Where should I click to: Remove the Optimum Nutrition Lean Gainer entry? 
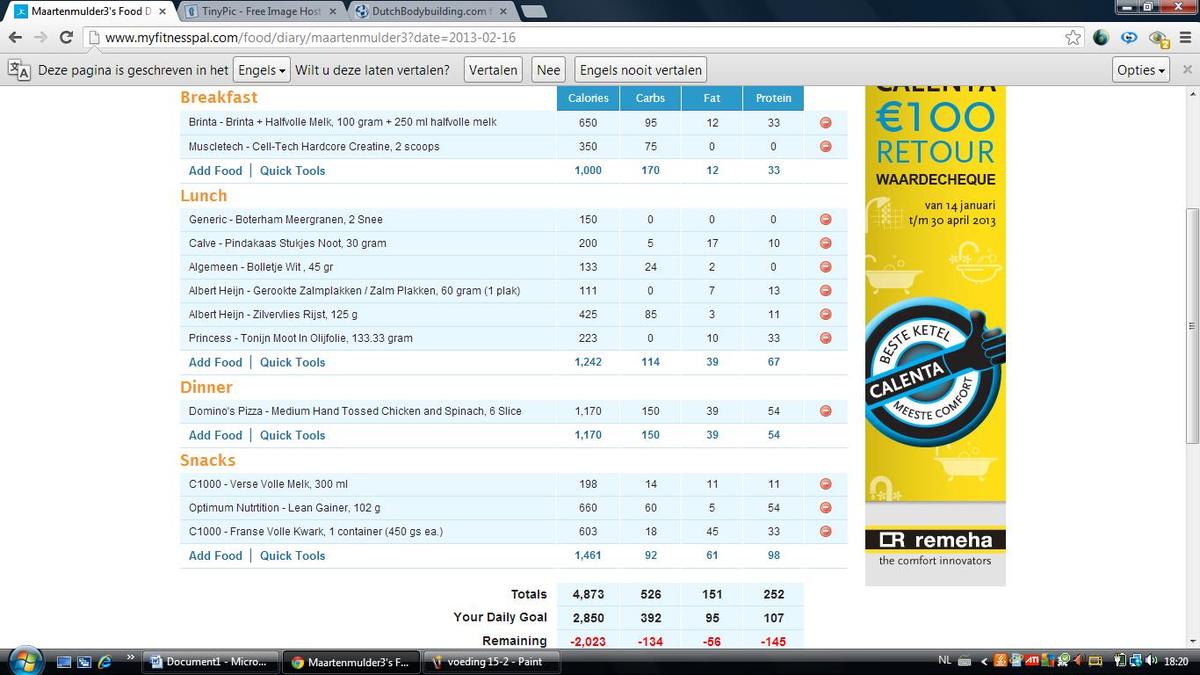click(826, 508)
